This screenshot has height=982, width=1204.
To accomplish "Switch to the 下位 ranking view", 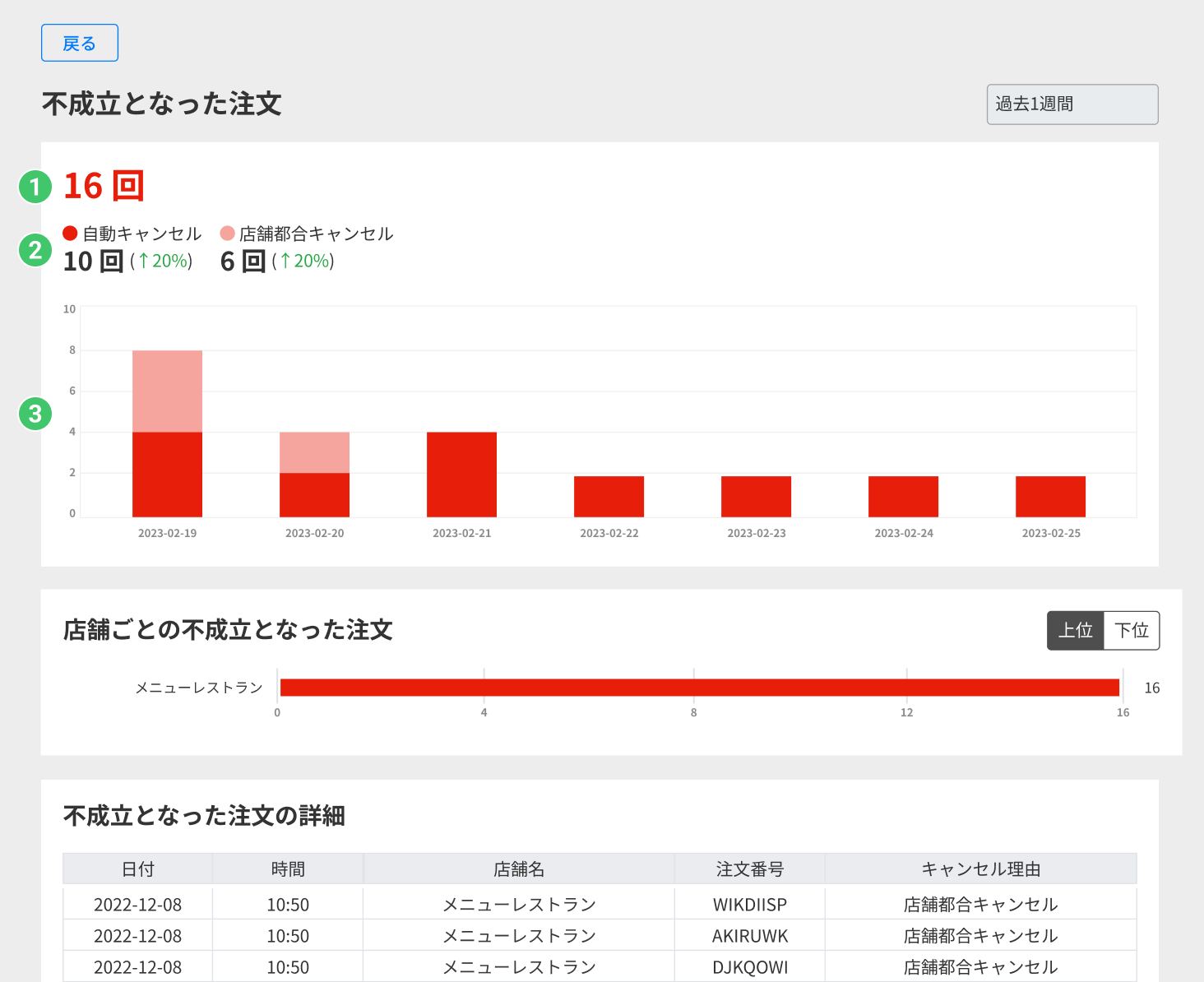I will tap(1131, 631).
